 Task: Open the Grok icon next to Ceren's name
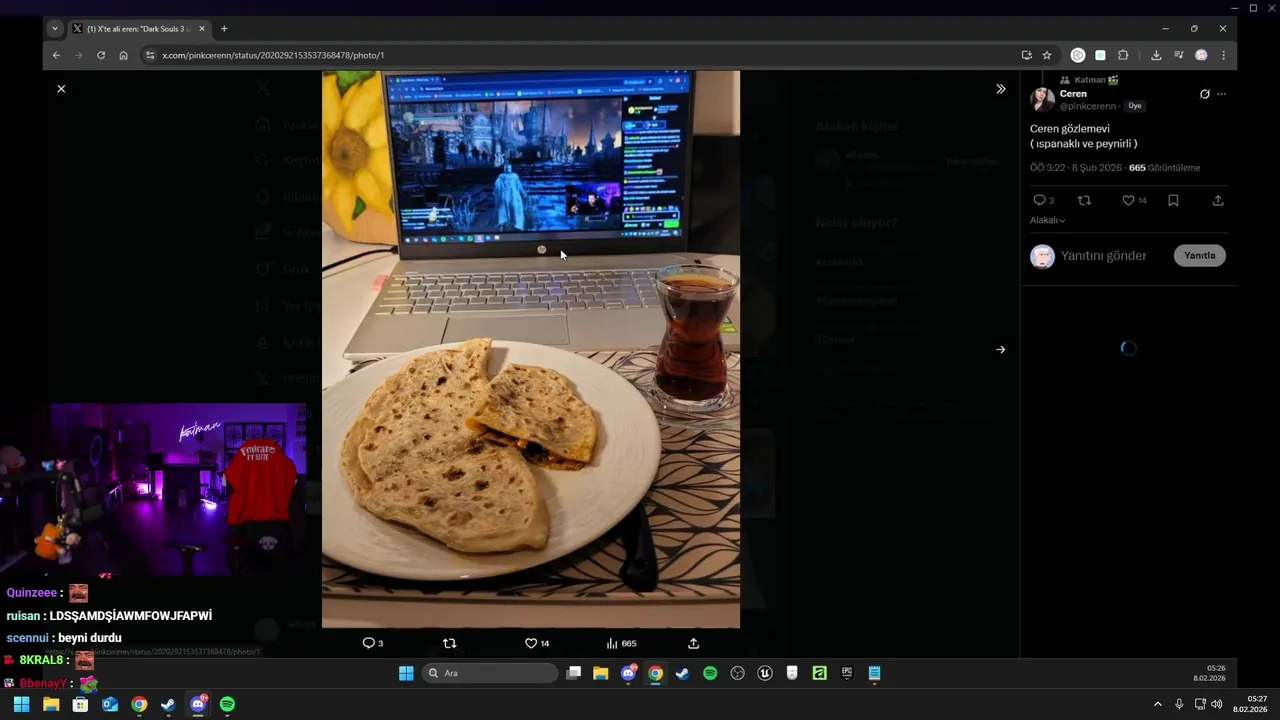(x=1205, y=94)
